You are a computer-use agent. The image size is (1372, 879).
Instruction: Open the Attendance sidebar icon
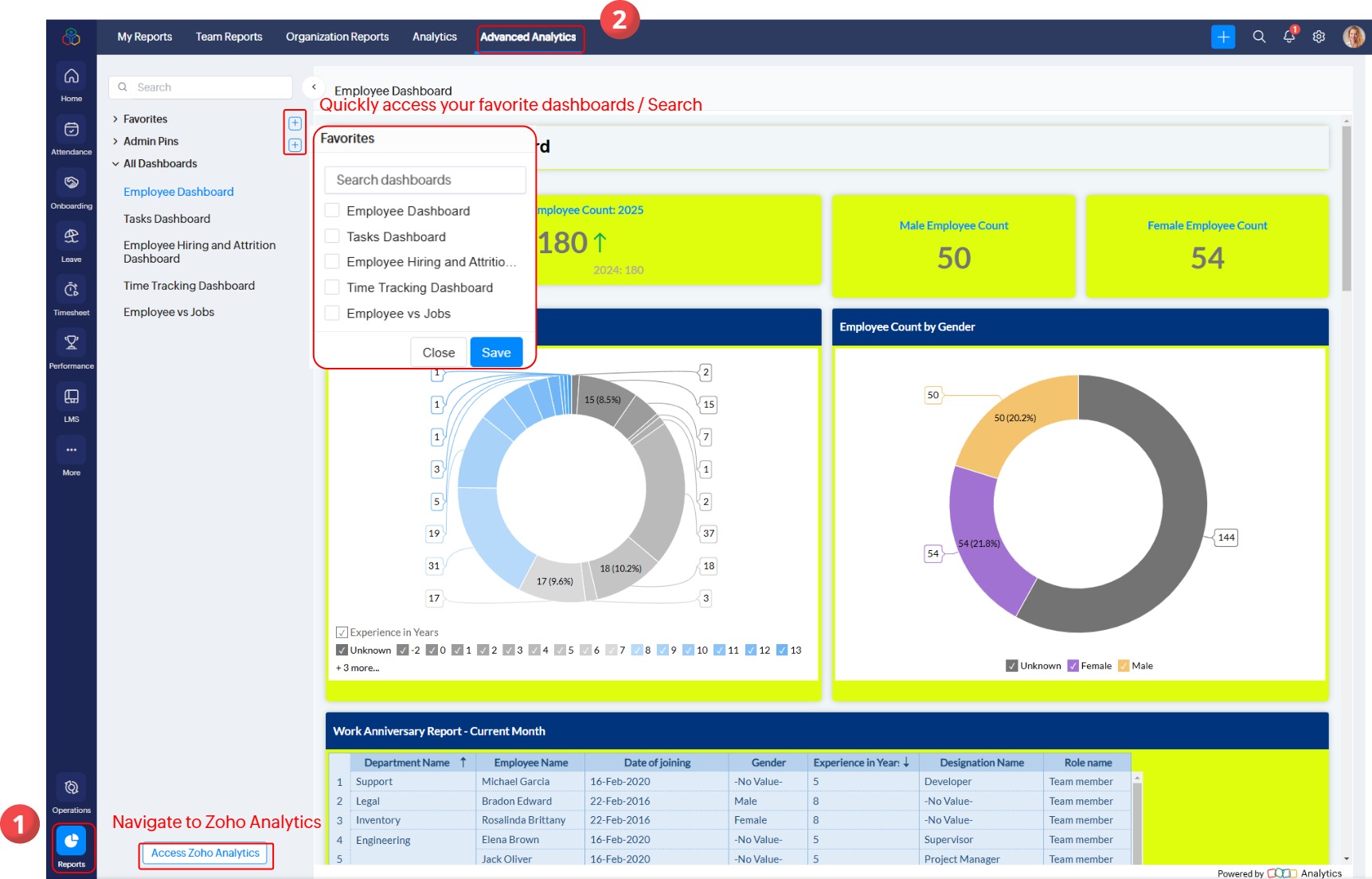(71, 130)
